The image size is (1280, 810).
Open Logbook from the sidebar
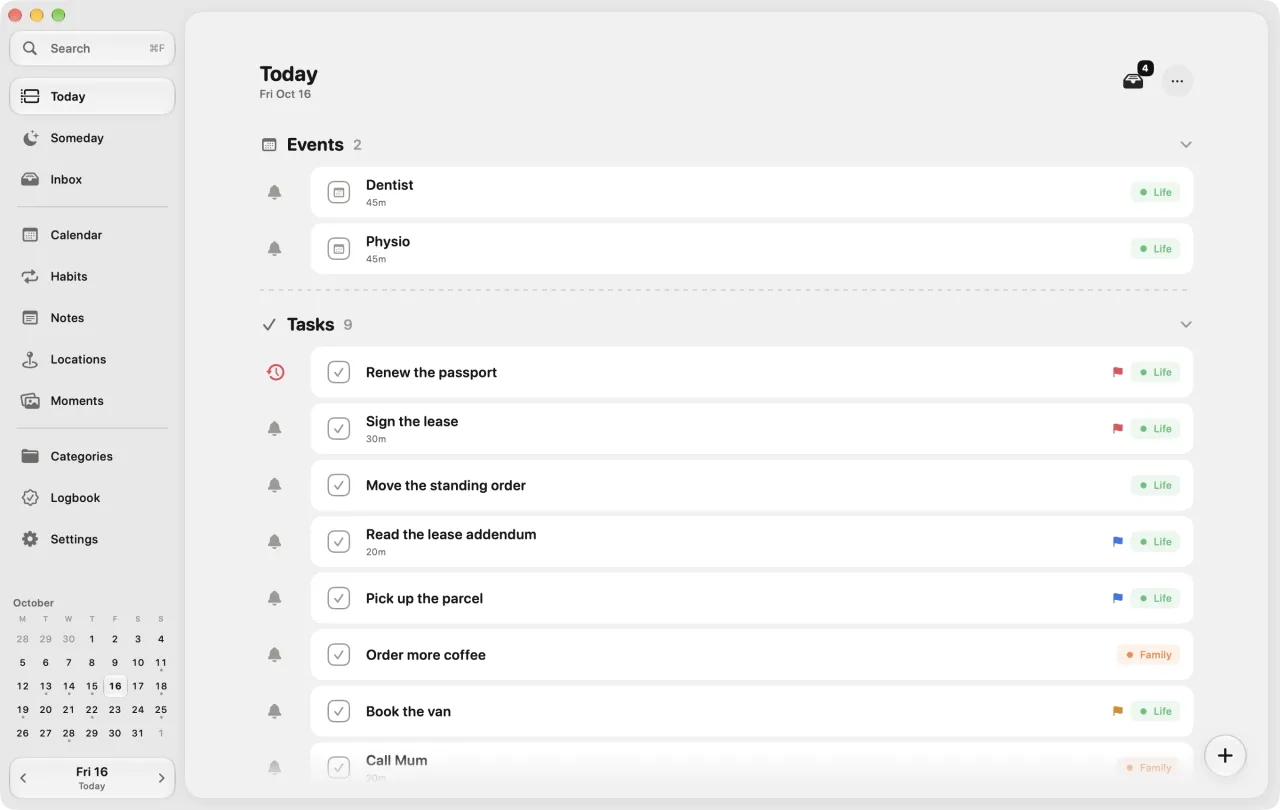92,498
